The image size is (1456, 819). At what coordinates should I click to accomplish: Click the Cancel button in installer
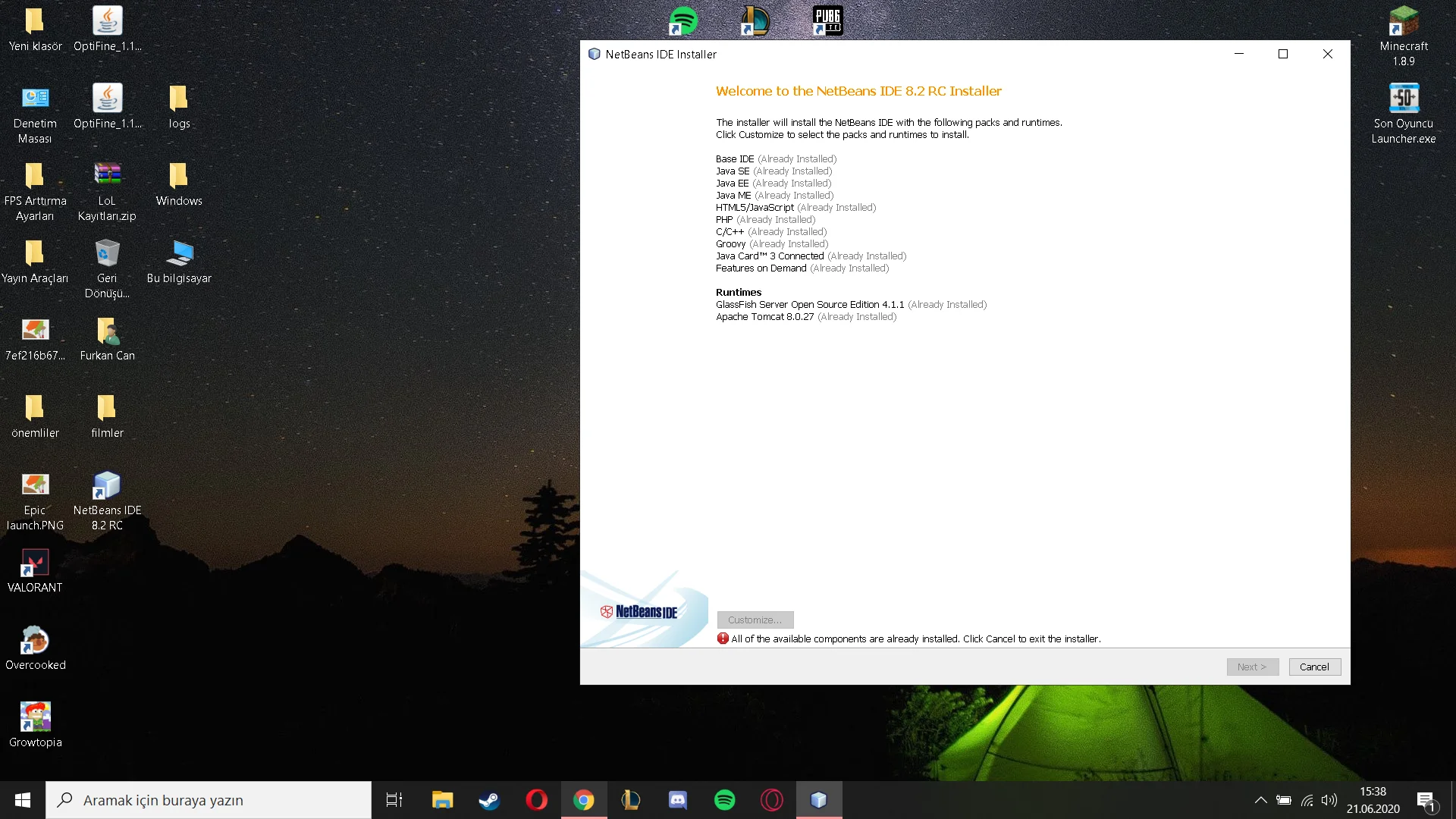coord(1314,667)
